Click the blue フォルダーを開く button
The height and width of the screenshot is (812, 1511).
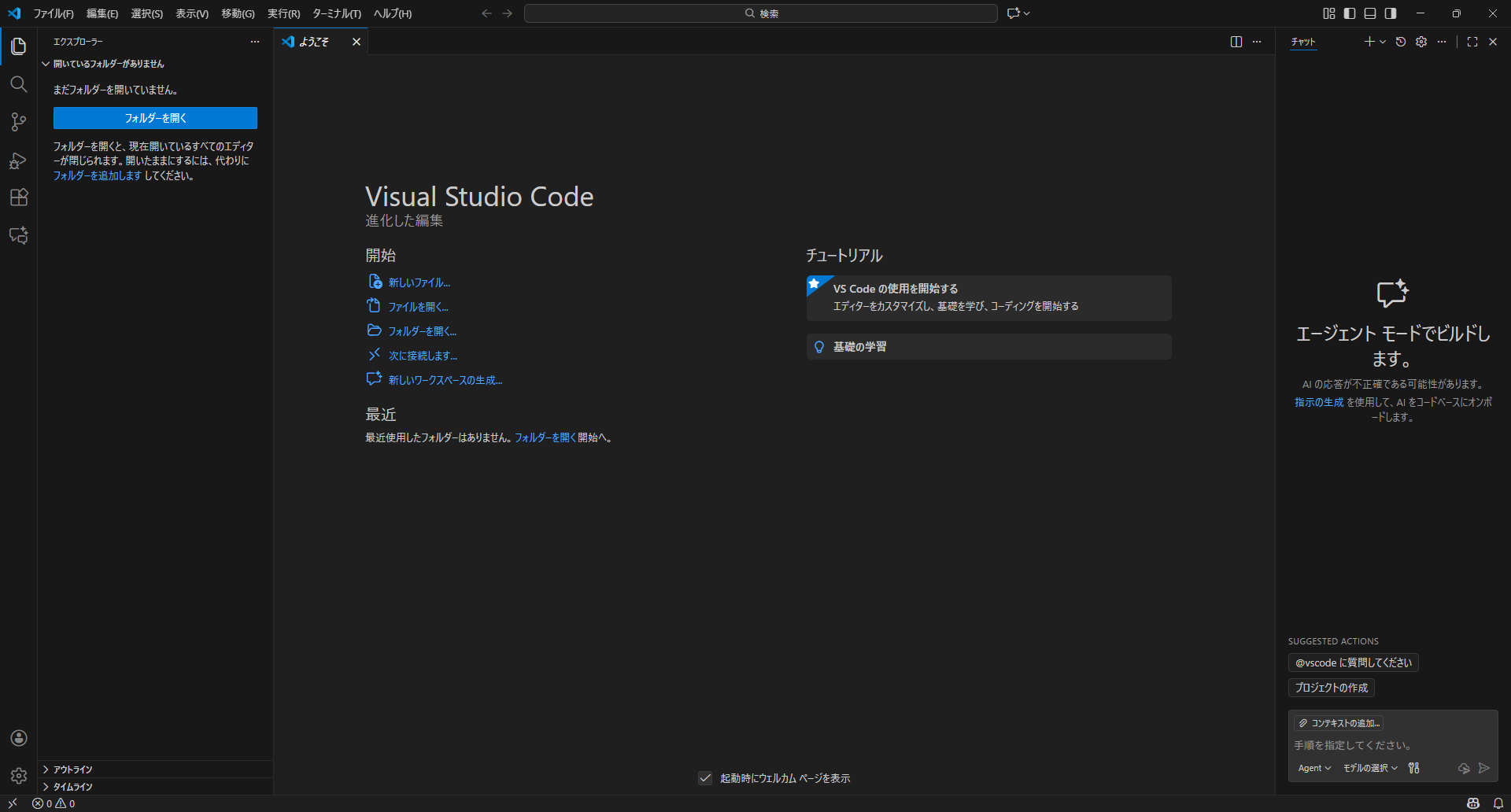[155, 118]
